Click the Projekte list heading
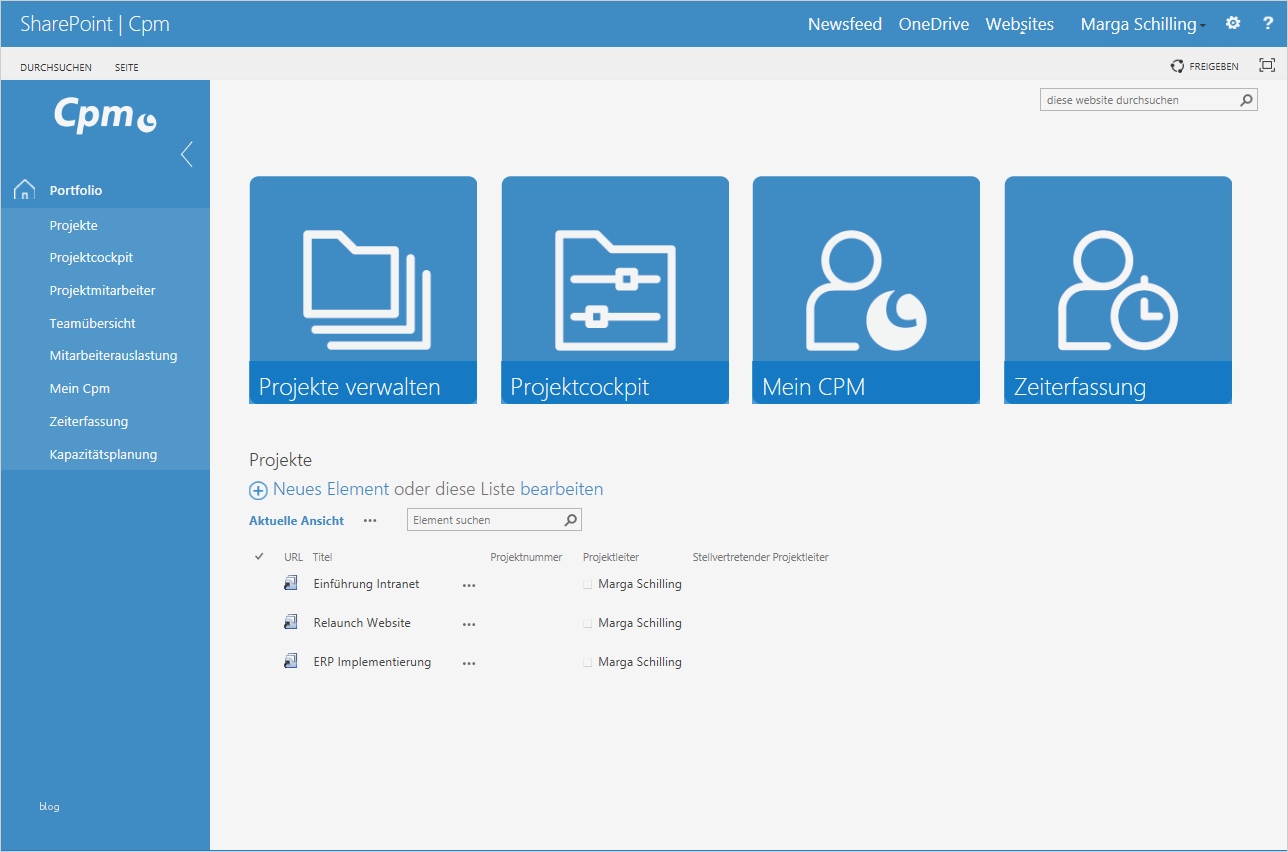Viewport: 1288px width, 852px height. coord(281,460)
